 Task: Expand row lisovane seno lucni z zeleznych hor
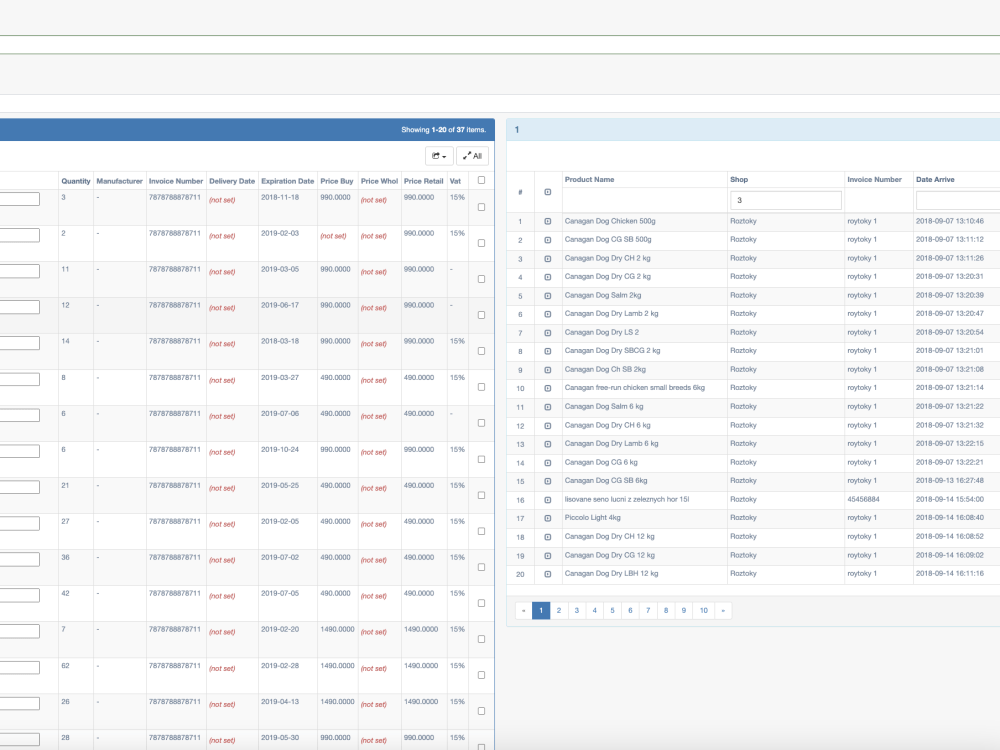pyautogui.click(x=548, y=500)
